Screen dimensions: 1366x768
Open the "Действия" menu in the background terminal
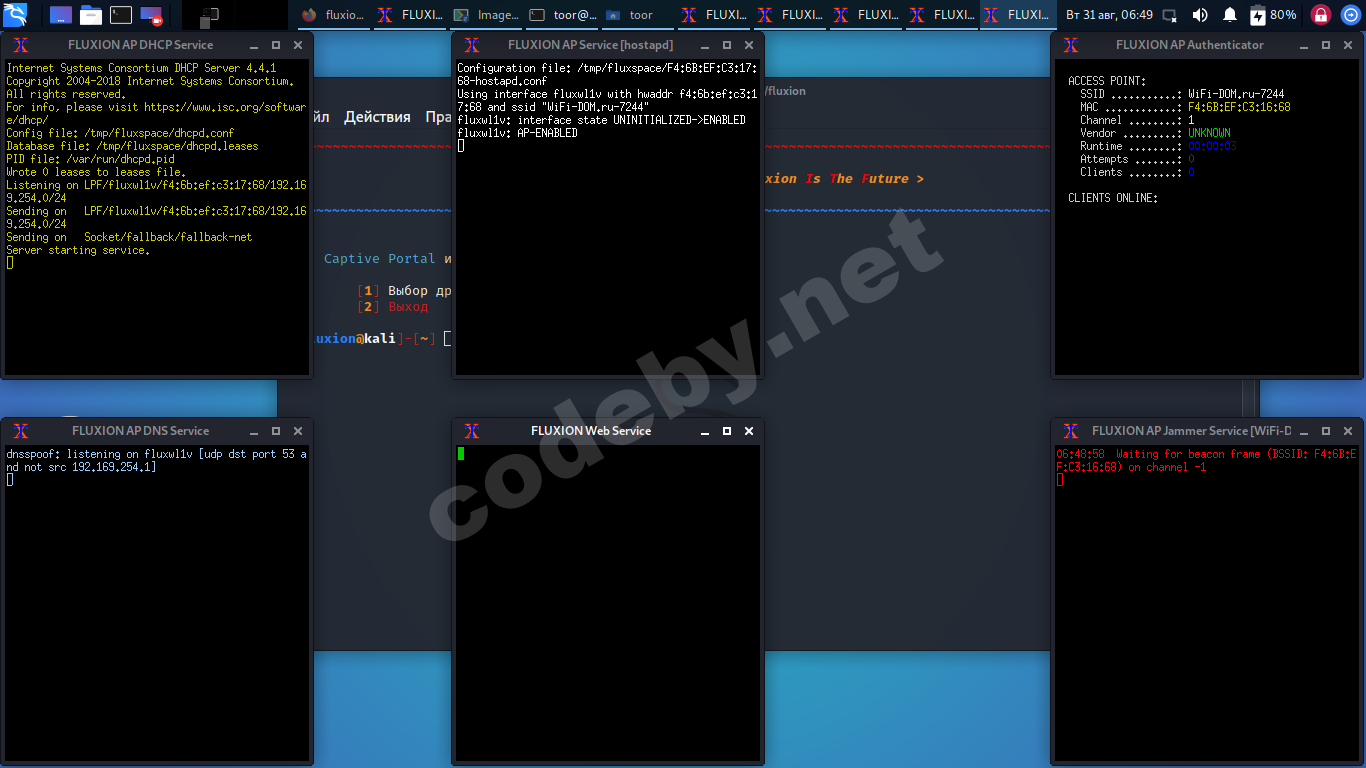coord(377,117)
